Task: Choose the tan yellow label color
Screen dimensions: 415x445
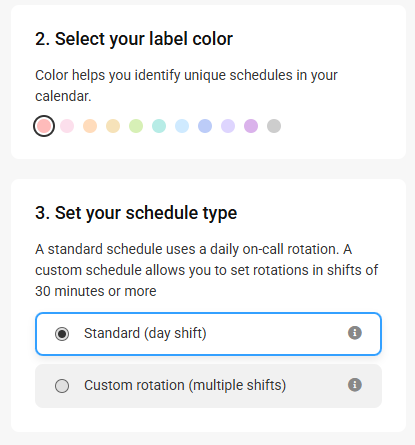Action: coord(113,126)
